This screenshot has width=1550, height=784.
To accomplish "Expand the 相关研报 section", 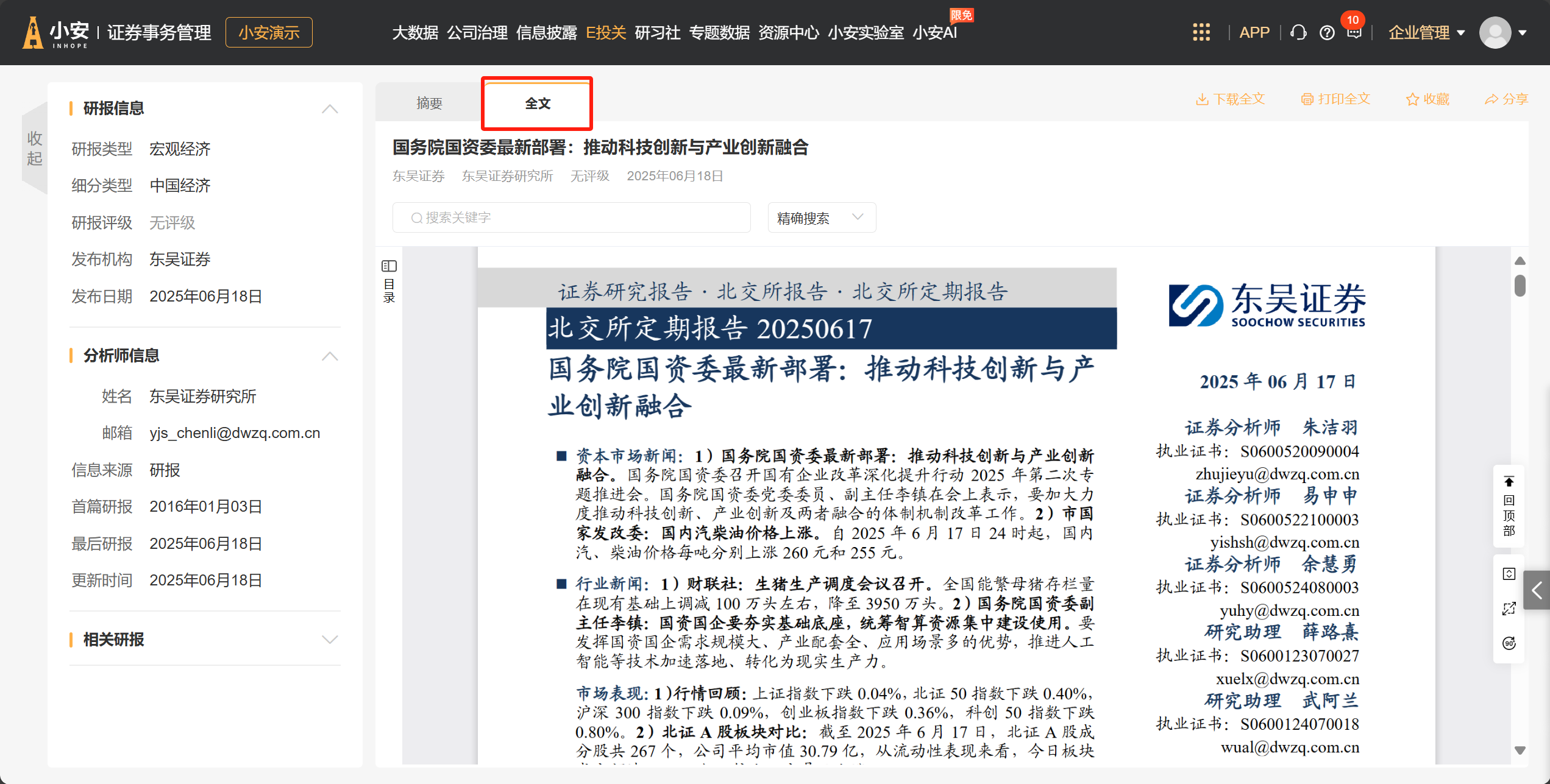I will (330, 640).
